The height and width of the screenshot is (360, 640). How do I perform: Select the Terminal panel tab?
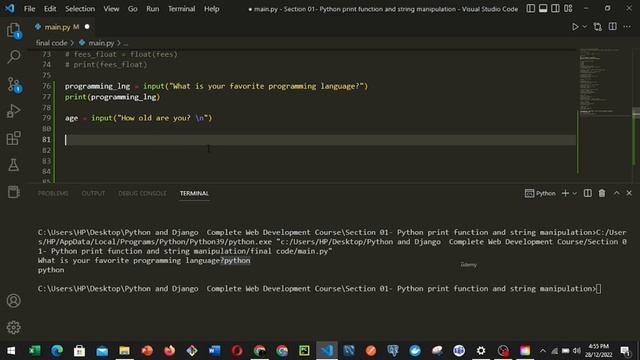coord(194,193)
